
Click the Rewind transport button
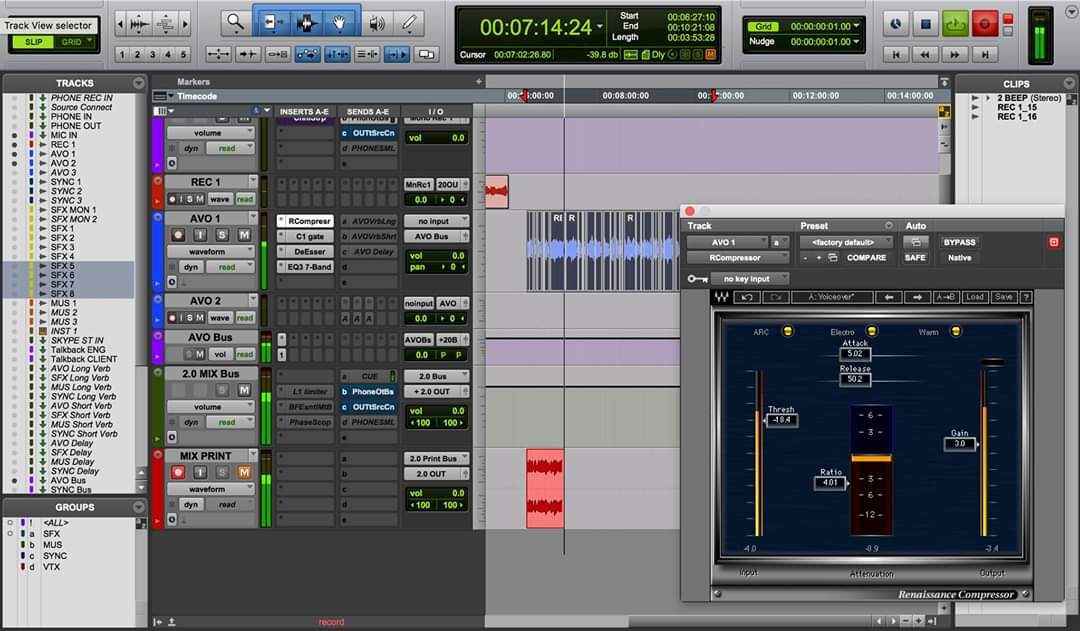pyautogui.click(x=925, y=54)
